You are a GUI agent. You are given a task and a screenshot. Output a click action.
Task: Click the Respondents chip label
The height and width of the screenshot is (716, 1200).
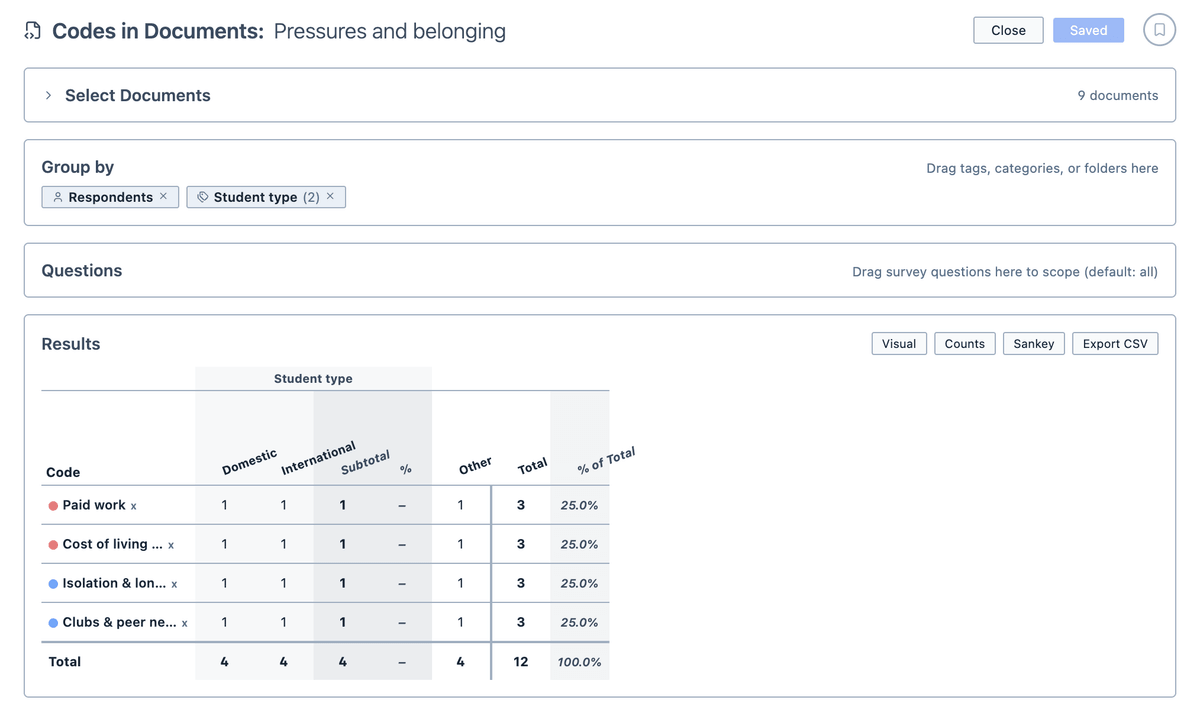click(110, 197)
